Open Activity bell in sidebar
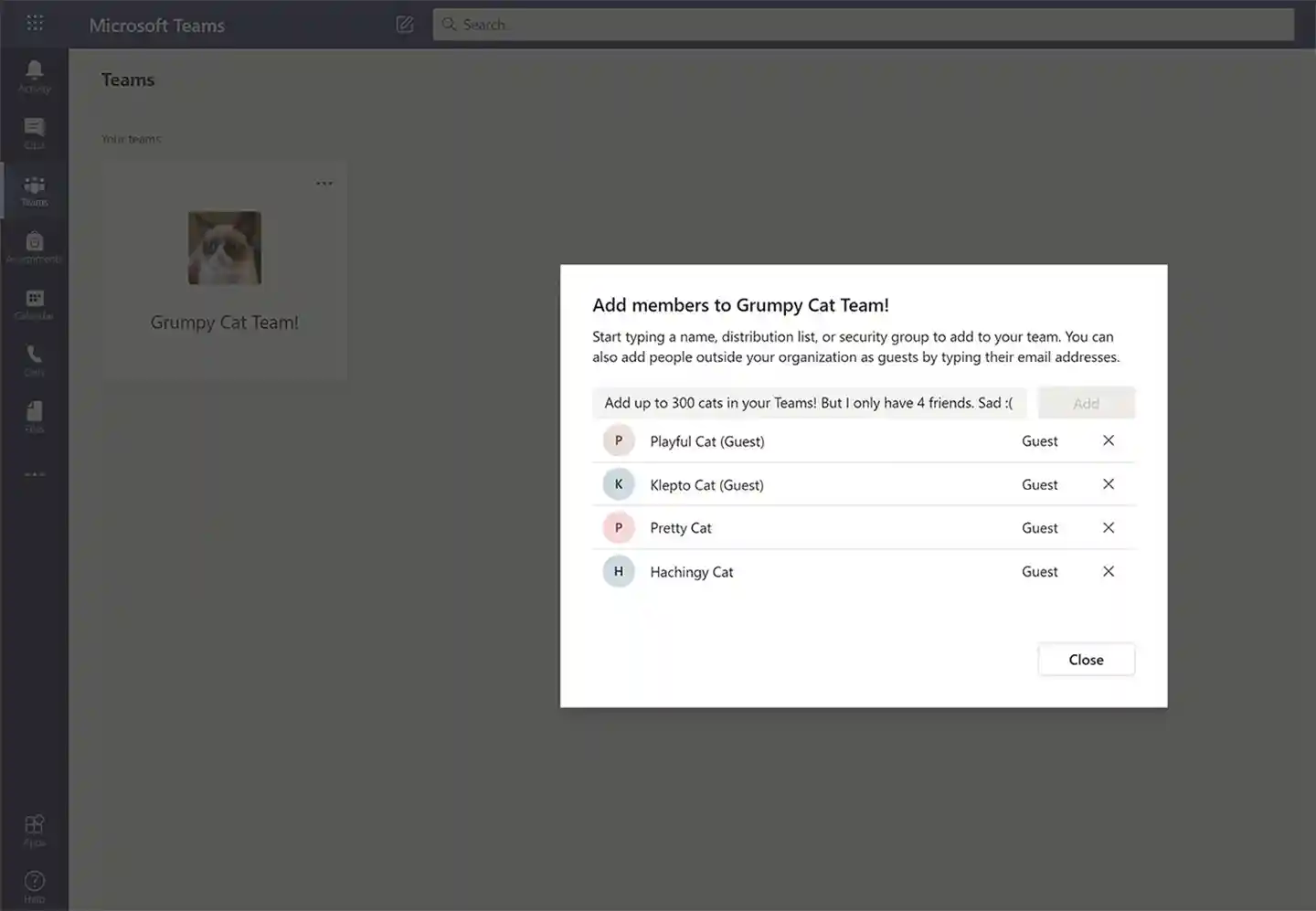 34,77
